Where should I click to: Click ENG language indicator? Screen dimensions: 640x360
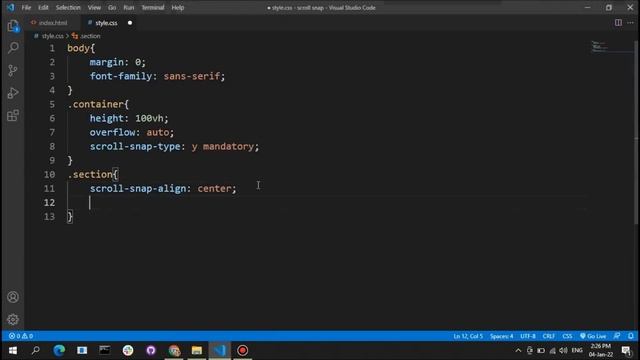[577, 350]
